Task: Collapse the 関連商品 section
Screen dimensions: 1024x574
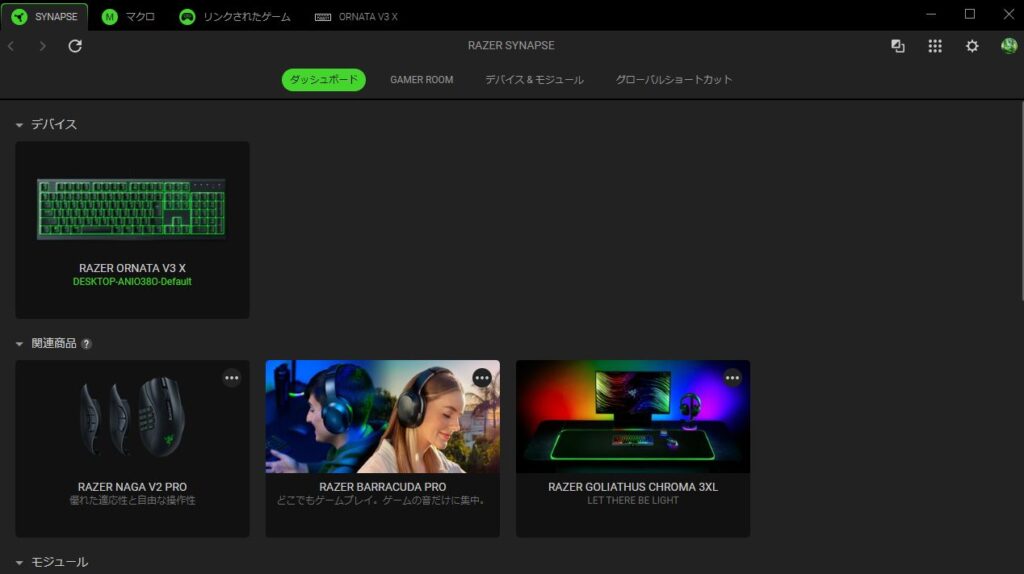Action: (19, 344)
